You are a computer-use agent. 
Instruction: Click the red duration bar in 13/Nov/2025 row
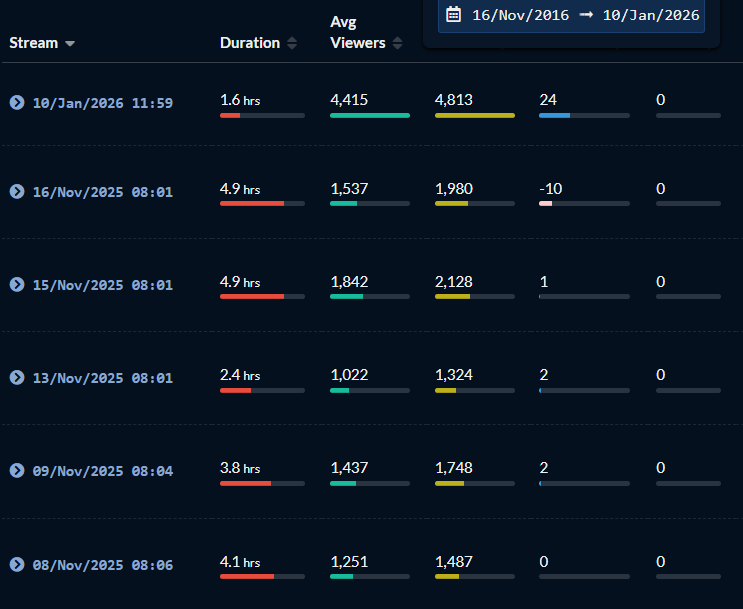236,391
